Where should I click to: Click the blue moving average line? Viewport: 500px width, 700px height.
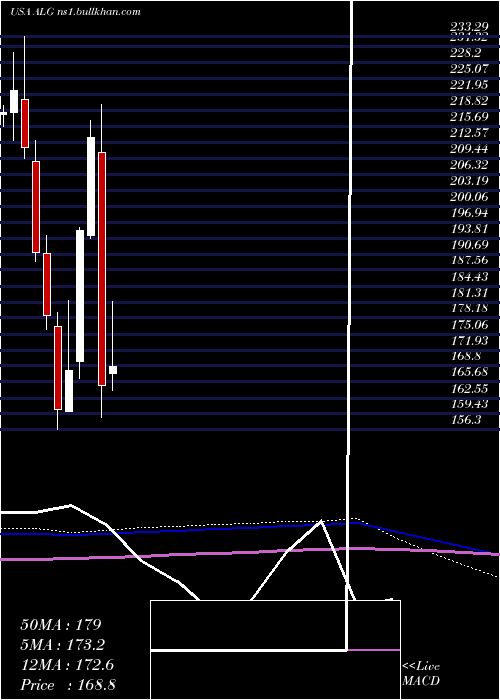[x=250, y=529]
